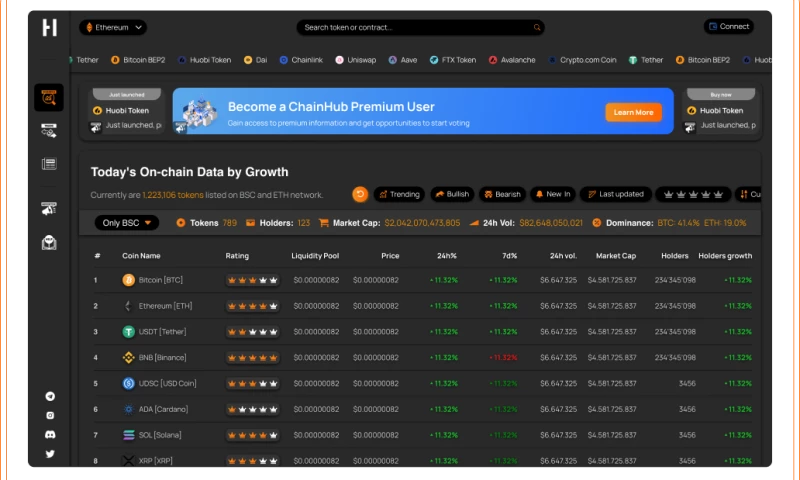Click the Tether coin icon in row 3

pos(129,332)
